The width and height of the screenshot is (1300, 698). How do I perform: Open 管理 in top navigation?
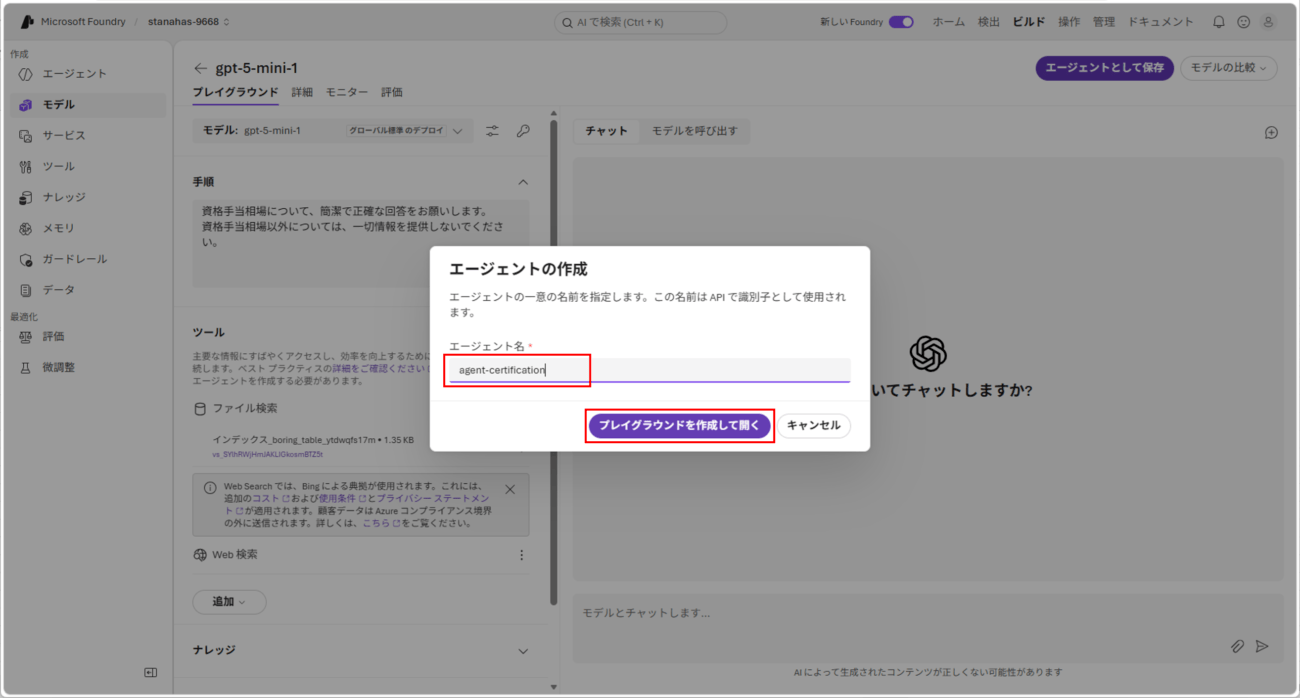click(x=1104, y=22)
